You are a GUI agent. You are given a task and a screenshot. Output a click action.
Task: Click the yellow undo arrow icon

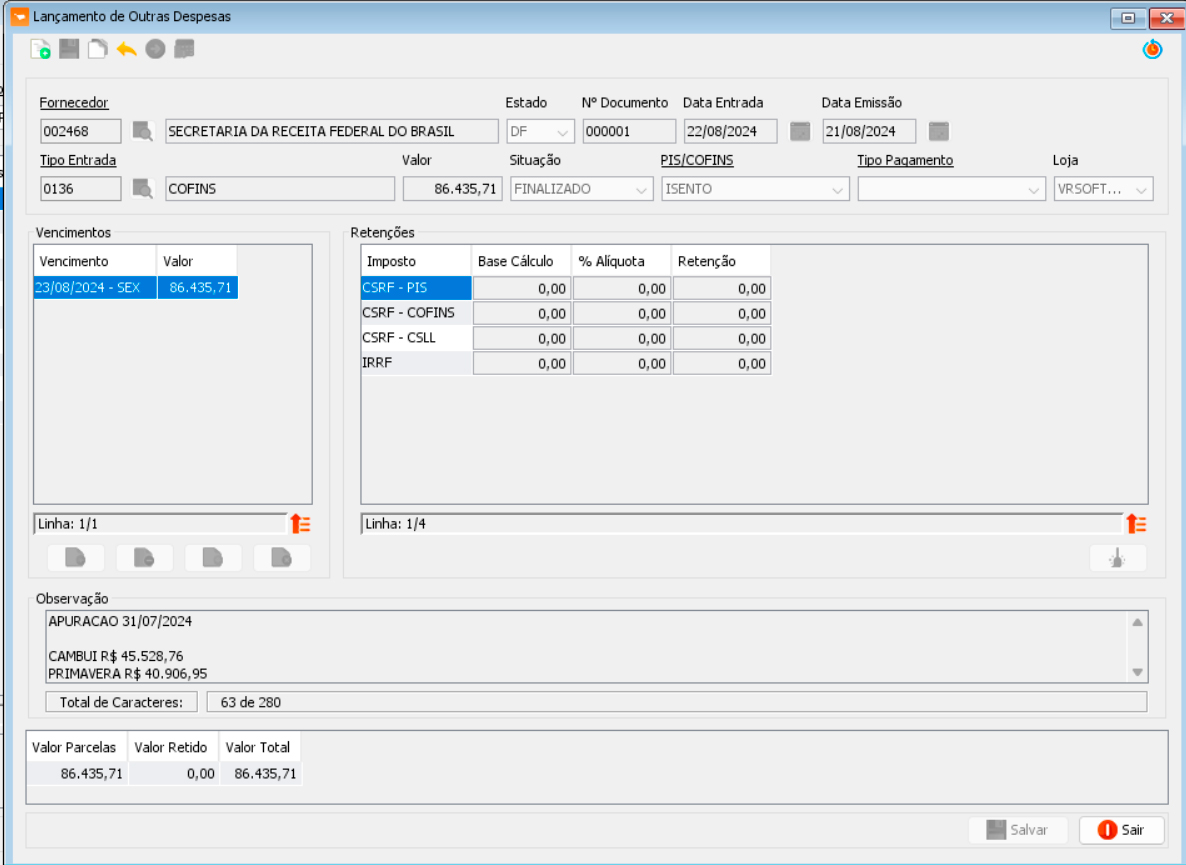point(126,50)
